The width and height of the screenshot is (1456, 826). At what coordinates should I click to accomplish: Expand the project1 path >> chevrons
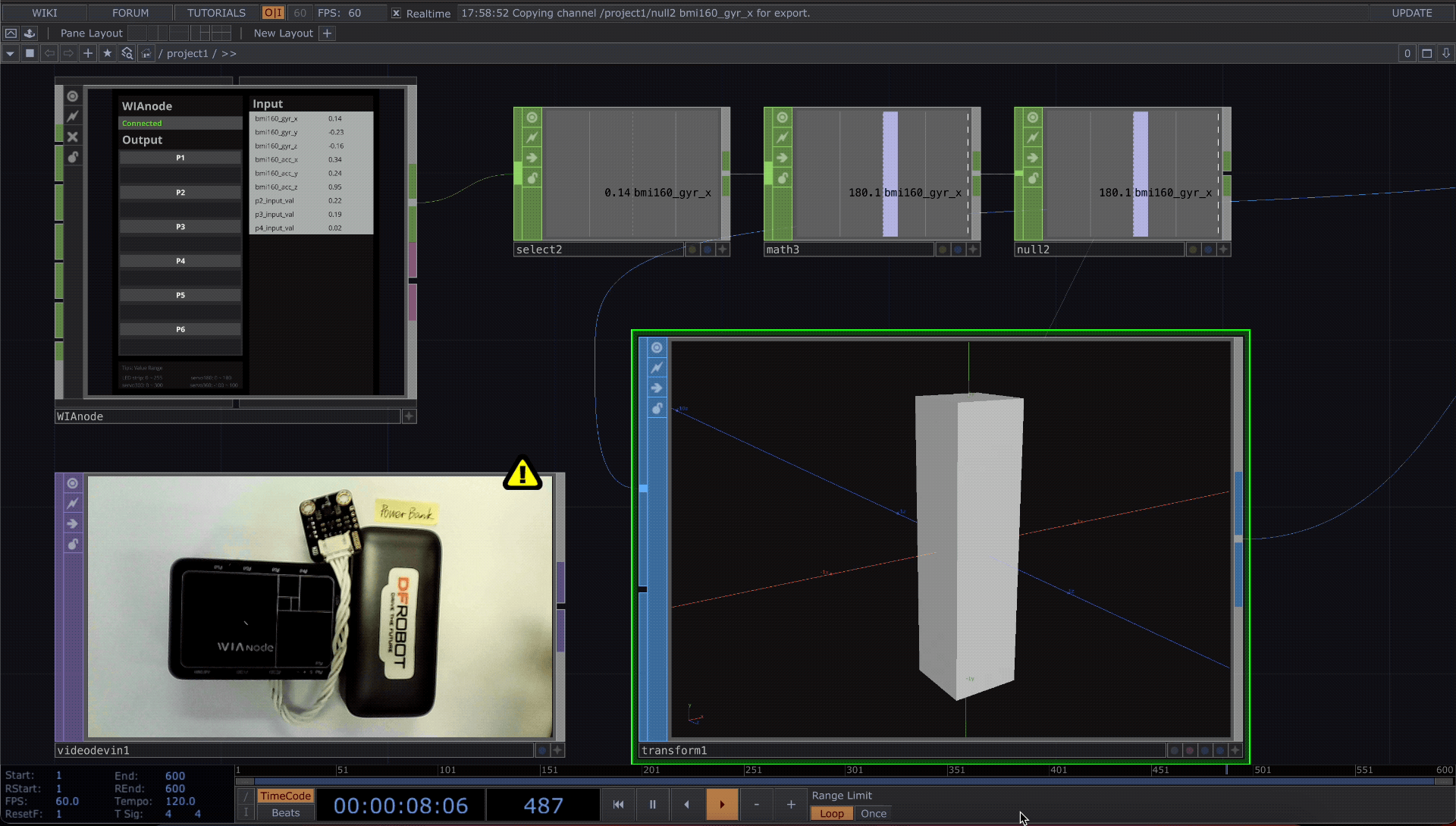click(228, 53)
